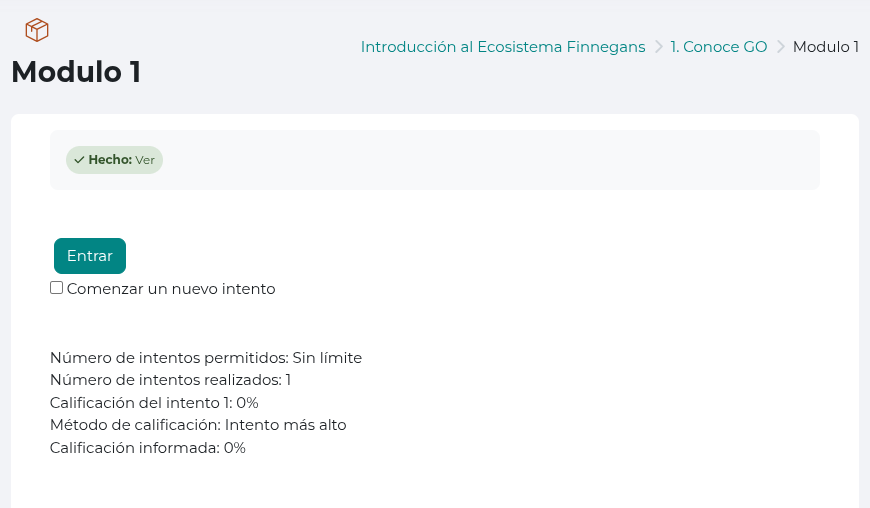Screen dimensions: 870x508
Task: Click the orange package icon above the title
Action: pyautogui.click(x=37, y=30)
